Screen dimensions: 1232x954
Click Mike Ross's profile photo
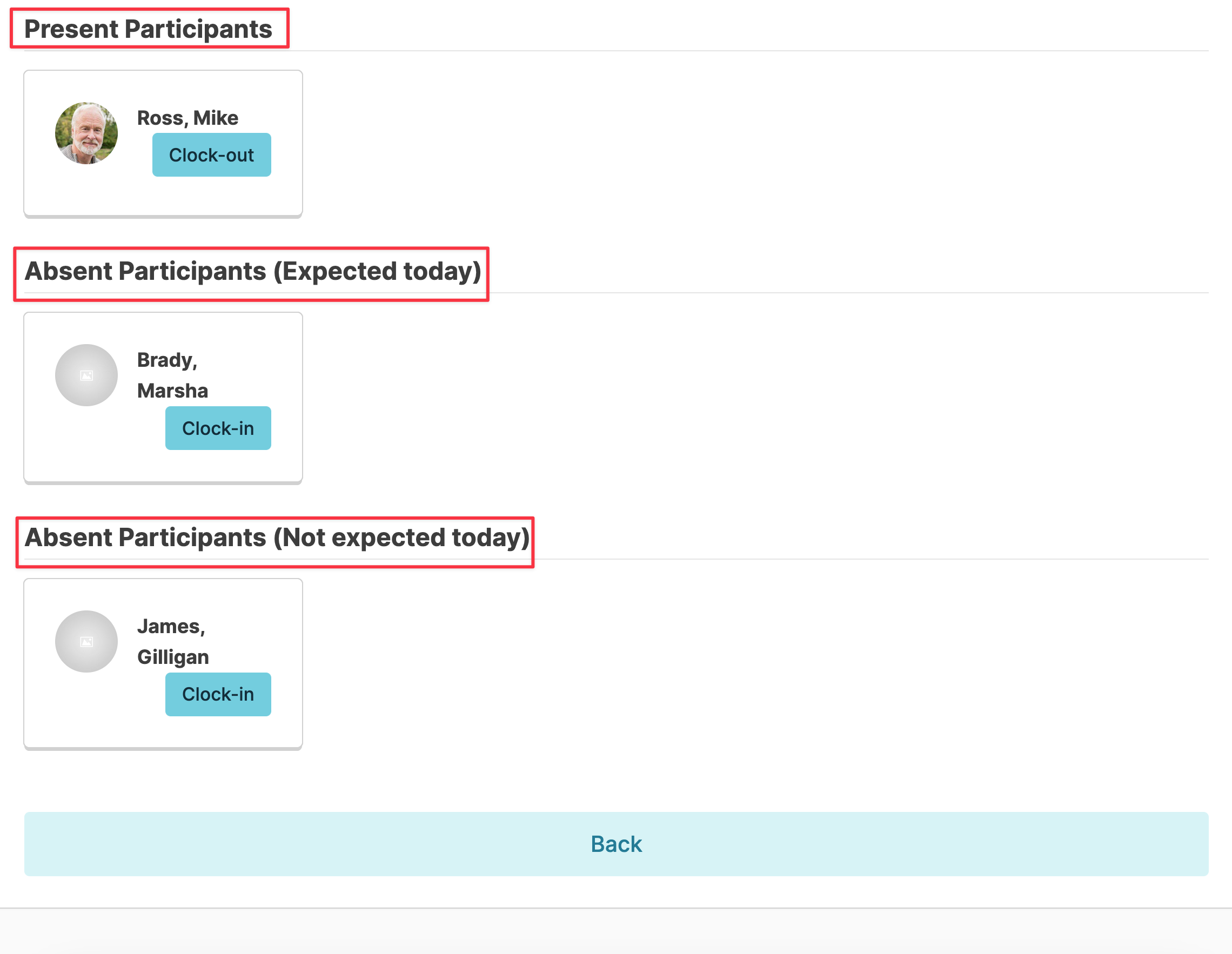point(86,133)
